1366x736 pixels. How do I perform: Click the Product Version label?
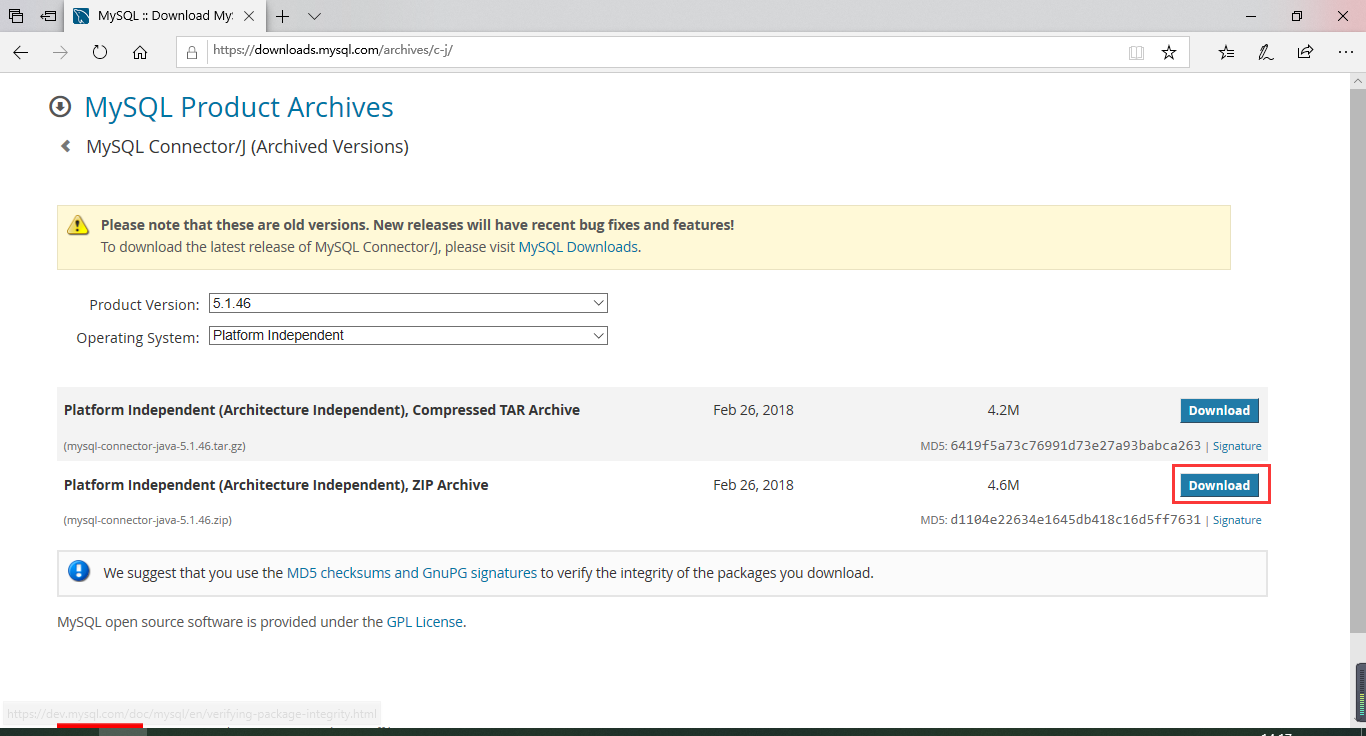[x=144, y=305]
